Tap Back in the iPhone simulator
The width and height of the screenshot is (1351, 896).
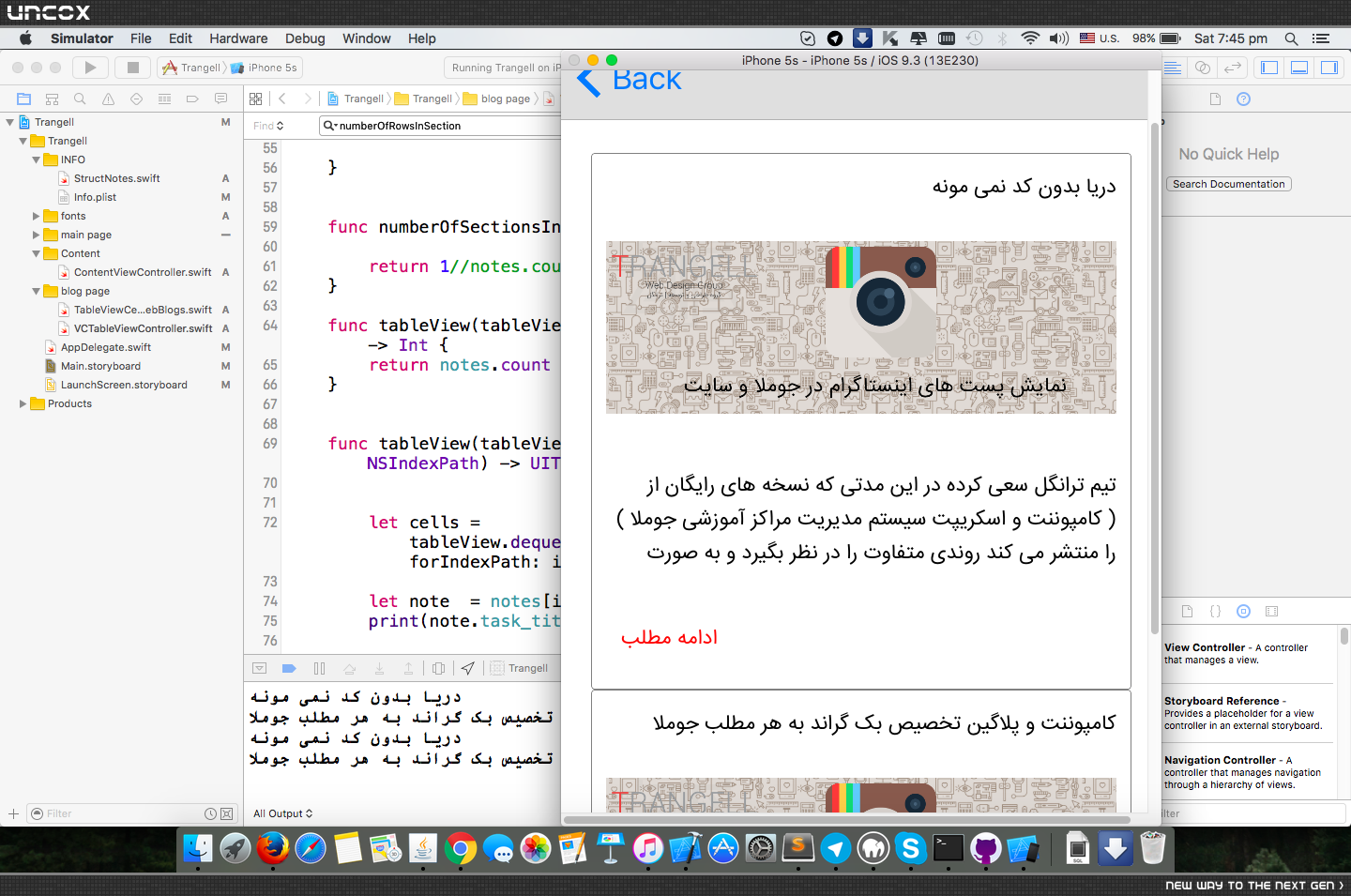coord(630,81)
